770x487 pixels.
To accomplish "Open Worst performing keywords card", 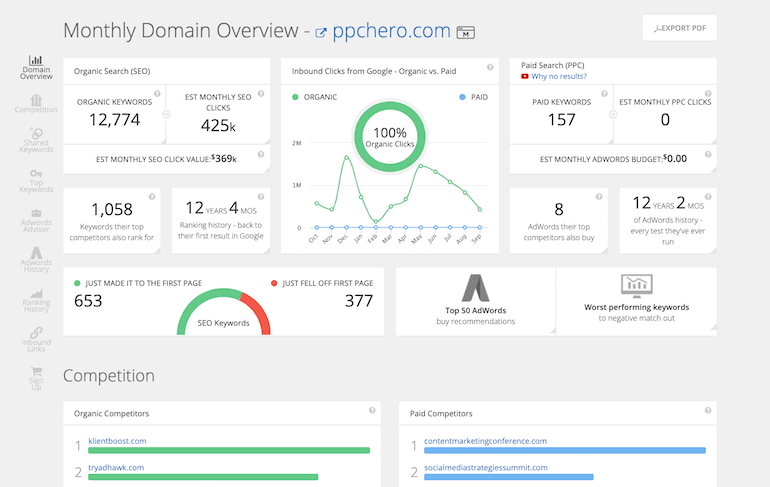I will tap(636, 301).
